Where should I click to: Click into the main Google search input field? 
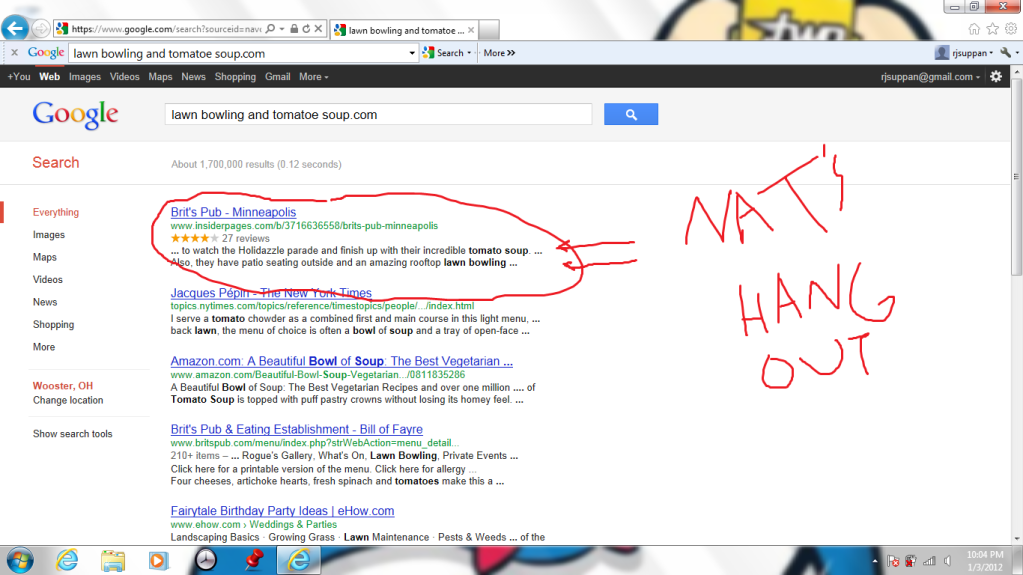(x=378, y=115)
